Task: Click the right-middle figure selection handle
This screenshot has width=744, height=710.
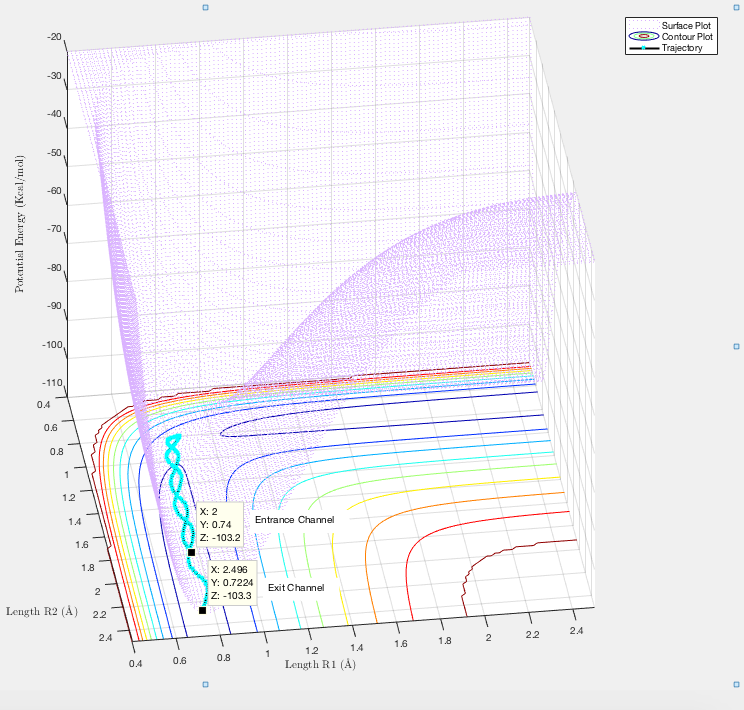Action: pos(738,346)
